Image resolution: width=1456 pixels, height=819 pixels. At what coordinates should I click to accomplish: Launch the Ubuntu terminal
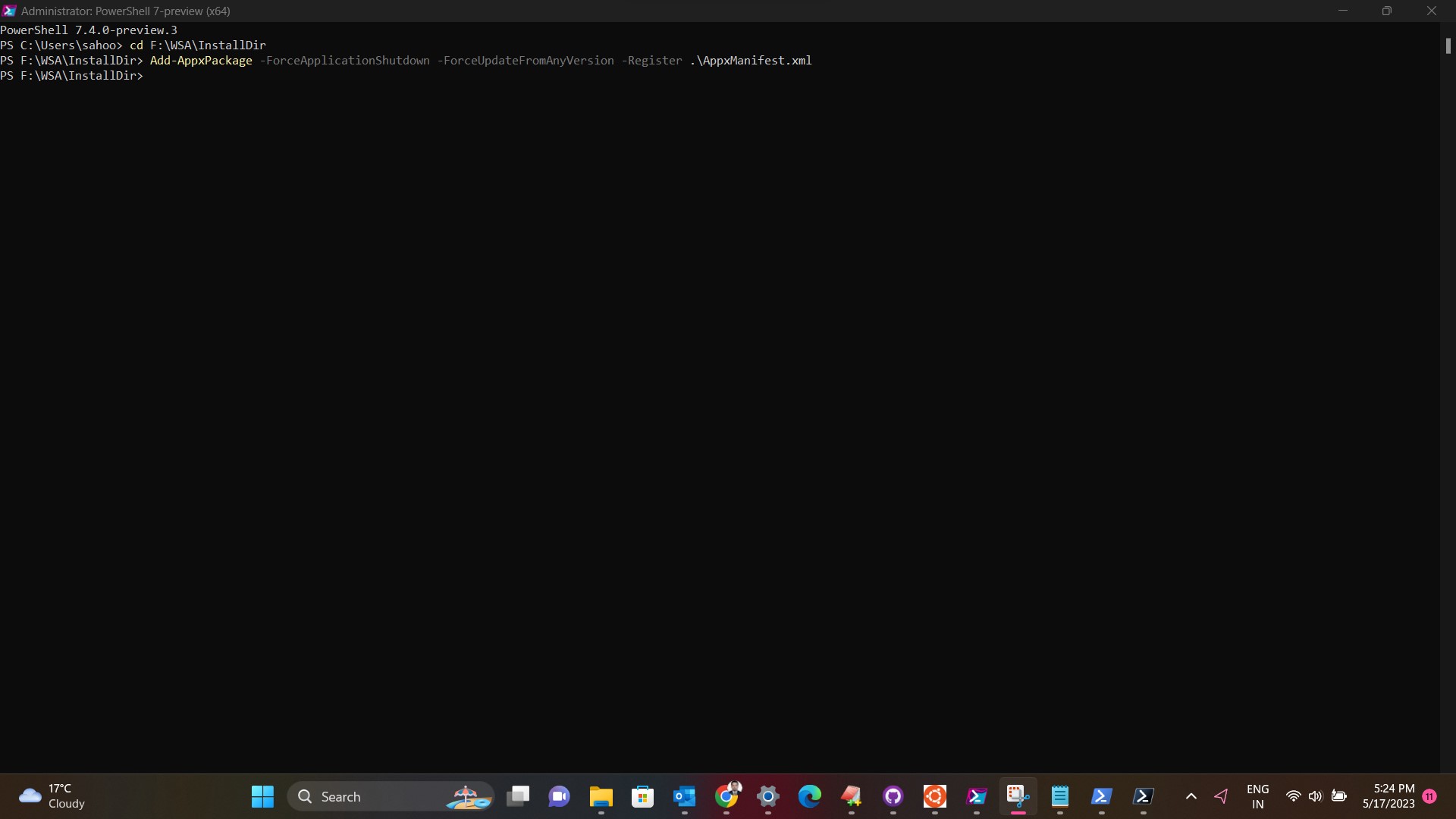[x=935, y=797]
